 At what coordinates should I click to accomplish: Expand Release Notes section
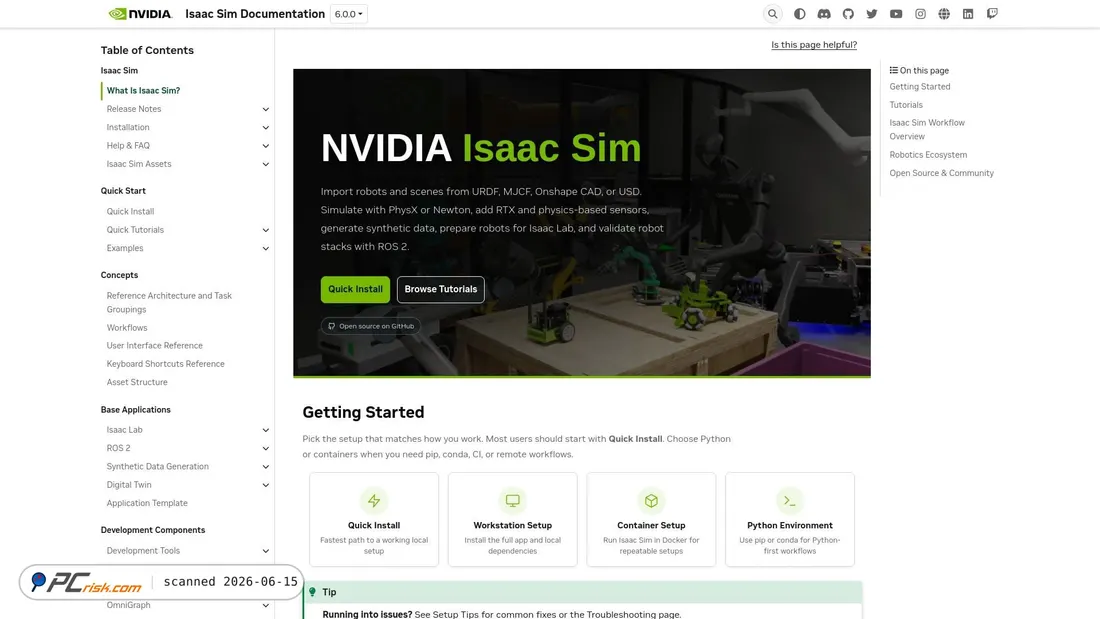(x=266, y=109)
